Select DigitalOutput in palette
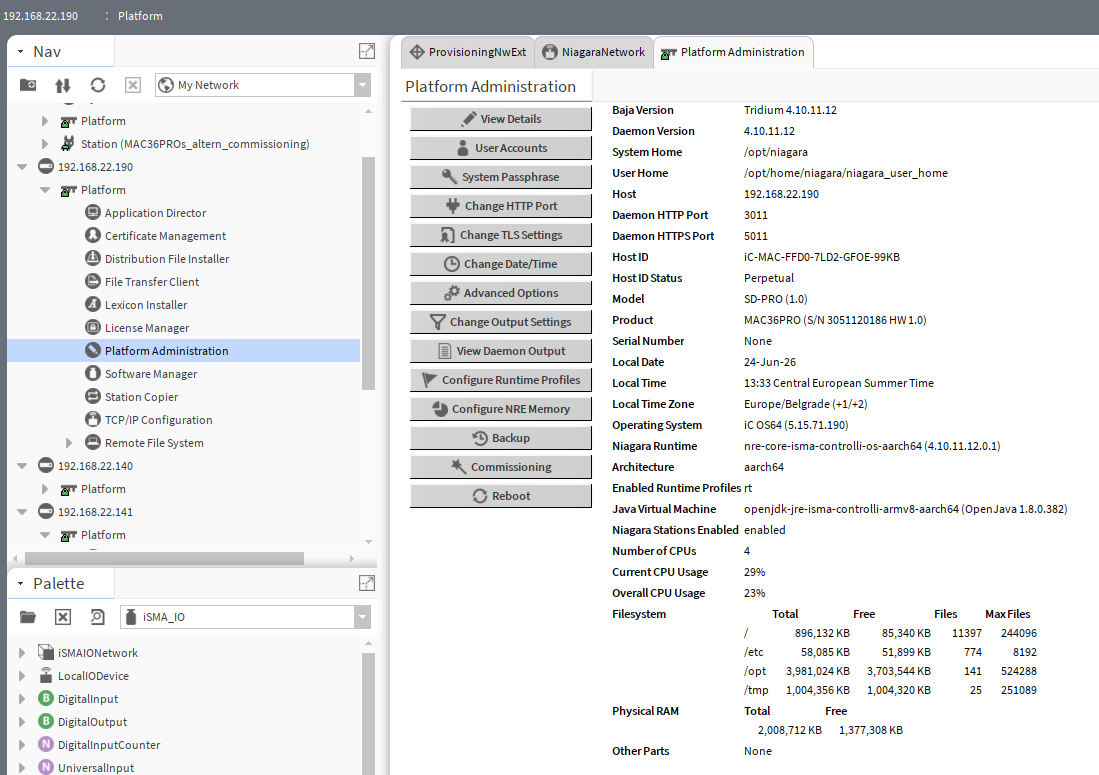Viewport: 1099px width, 775px height. (x=83, y=722)
